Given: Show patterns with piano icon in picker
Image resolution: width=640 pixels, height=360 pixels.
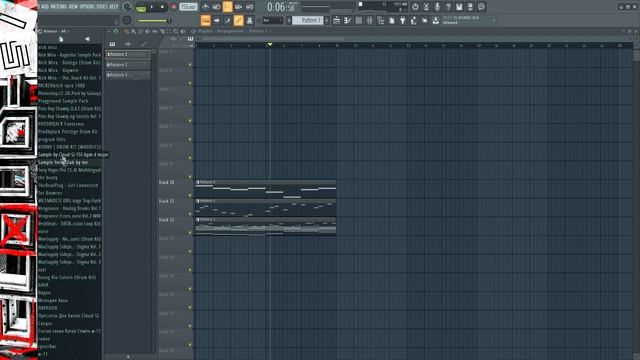Looking at the screenshot, I should coord(112,44).
